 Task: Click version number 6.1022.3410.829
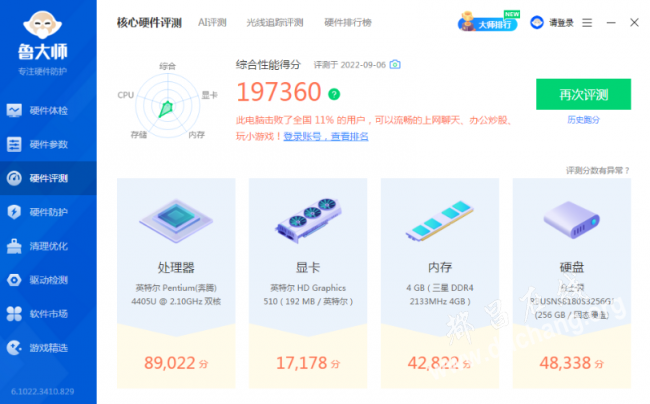(x=43, y=392)
